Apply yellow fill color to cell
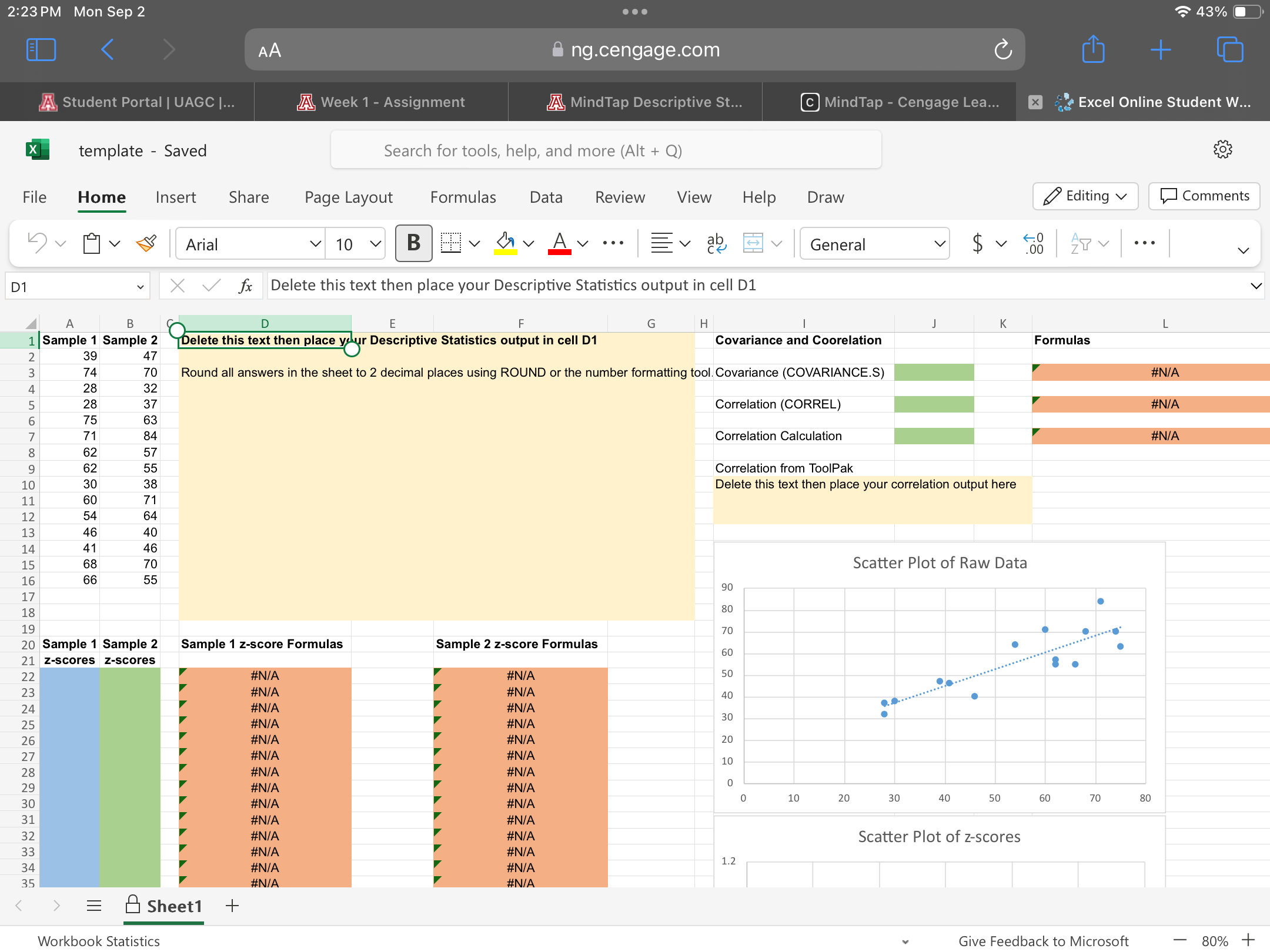The image size is (1270, 952). [504, 243]
